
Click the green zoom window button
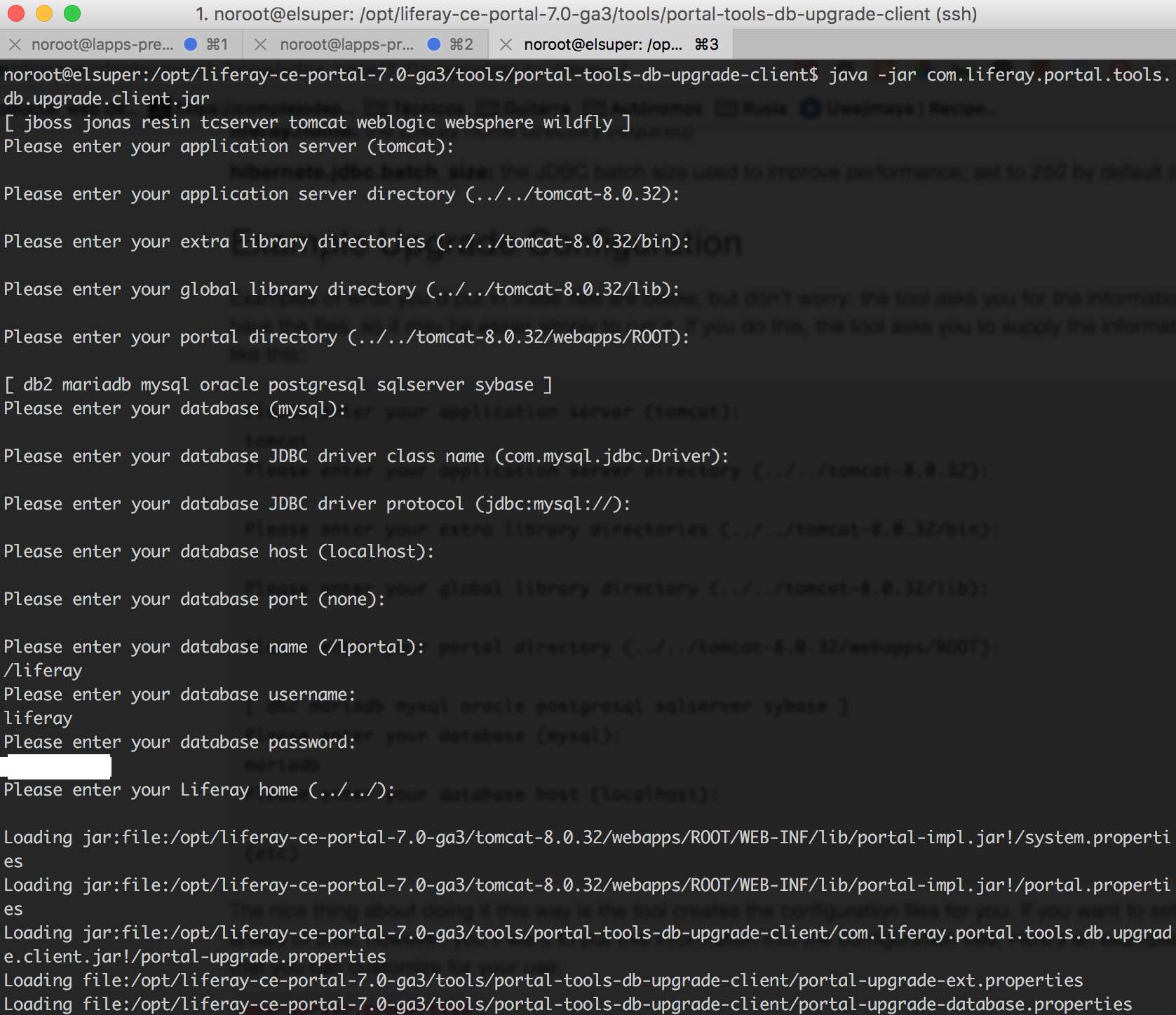(72, 13)
